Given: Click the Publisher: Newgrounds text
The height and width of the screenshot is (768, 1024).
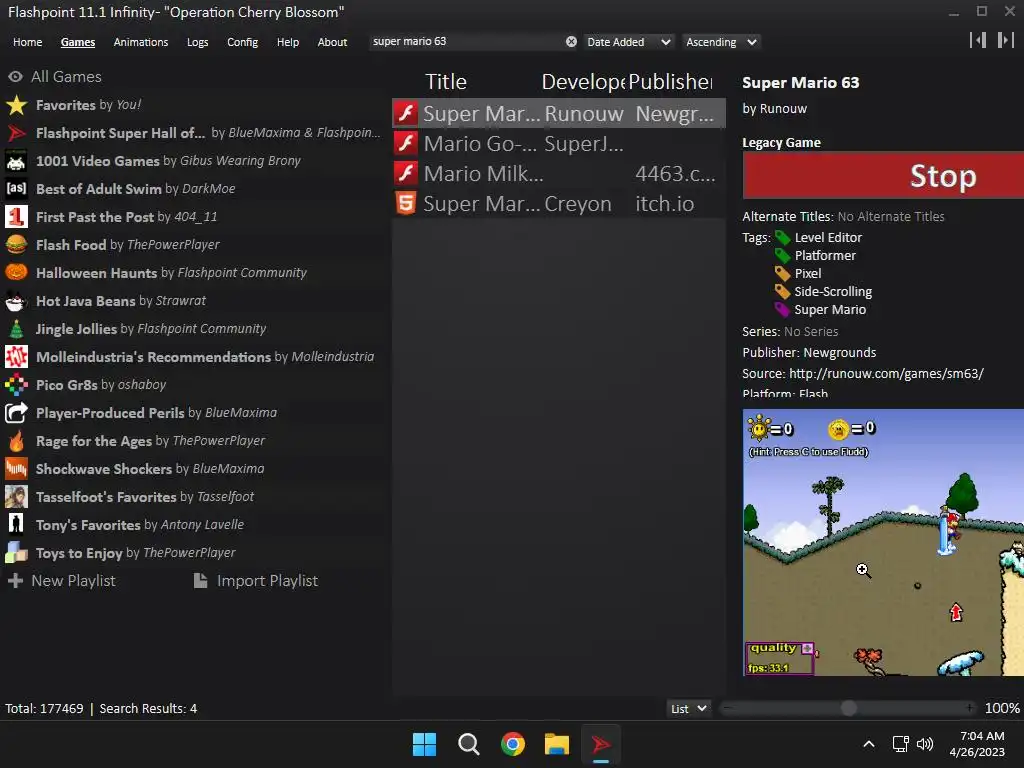Looking at the screenshot, I should click(809, 353).
